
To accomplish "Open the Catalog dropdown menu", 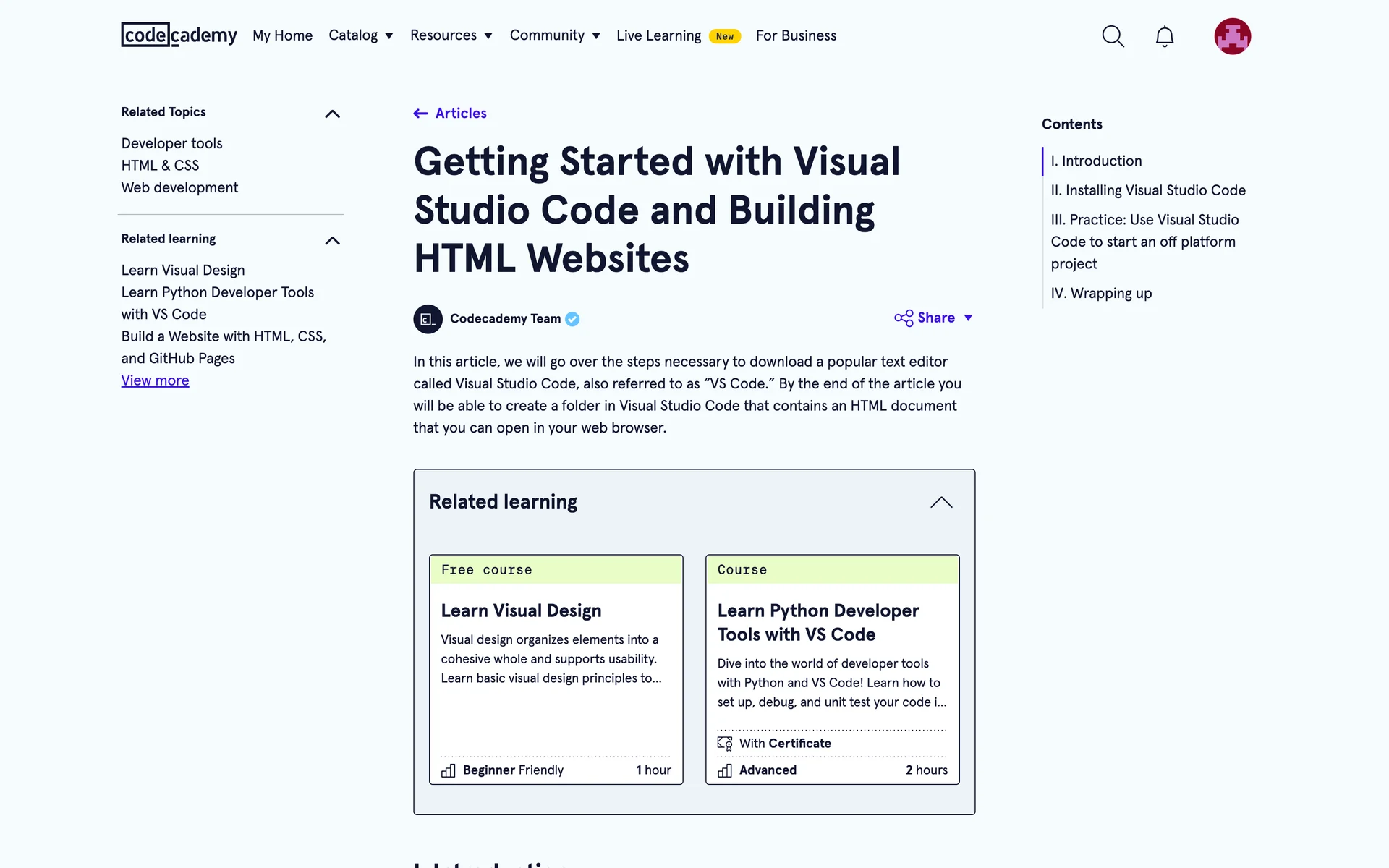I will coord(360,35).
